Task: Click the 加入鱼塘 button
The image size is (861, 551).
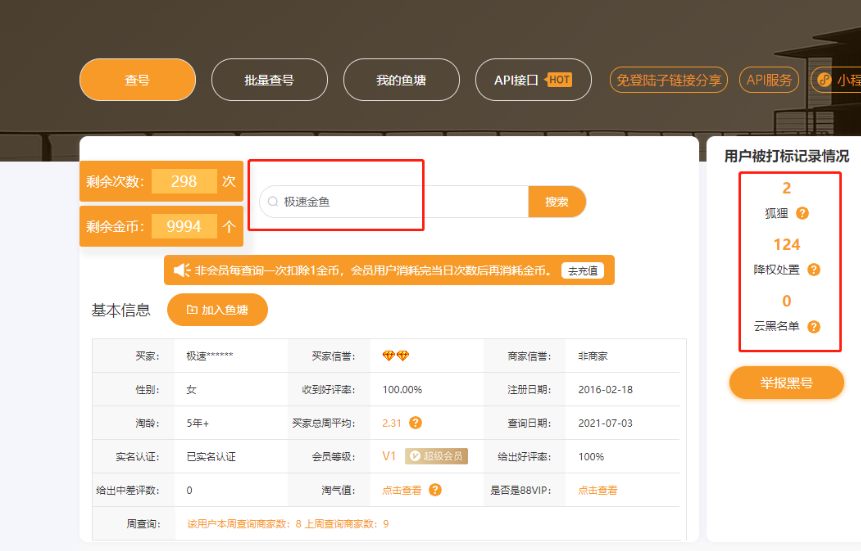Action: [217, 310]
